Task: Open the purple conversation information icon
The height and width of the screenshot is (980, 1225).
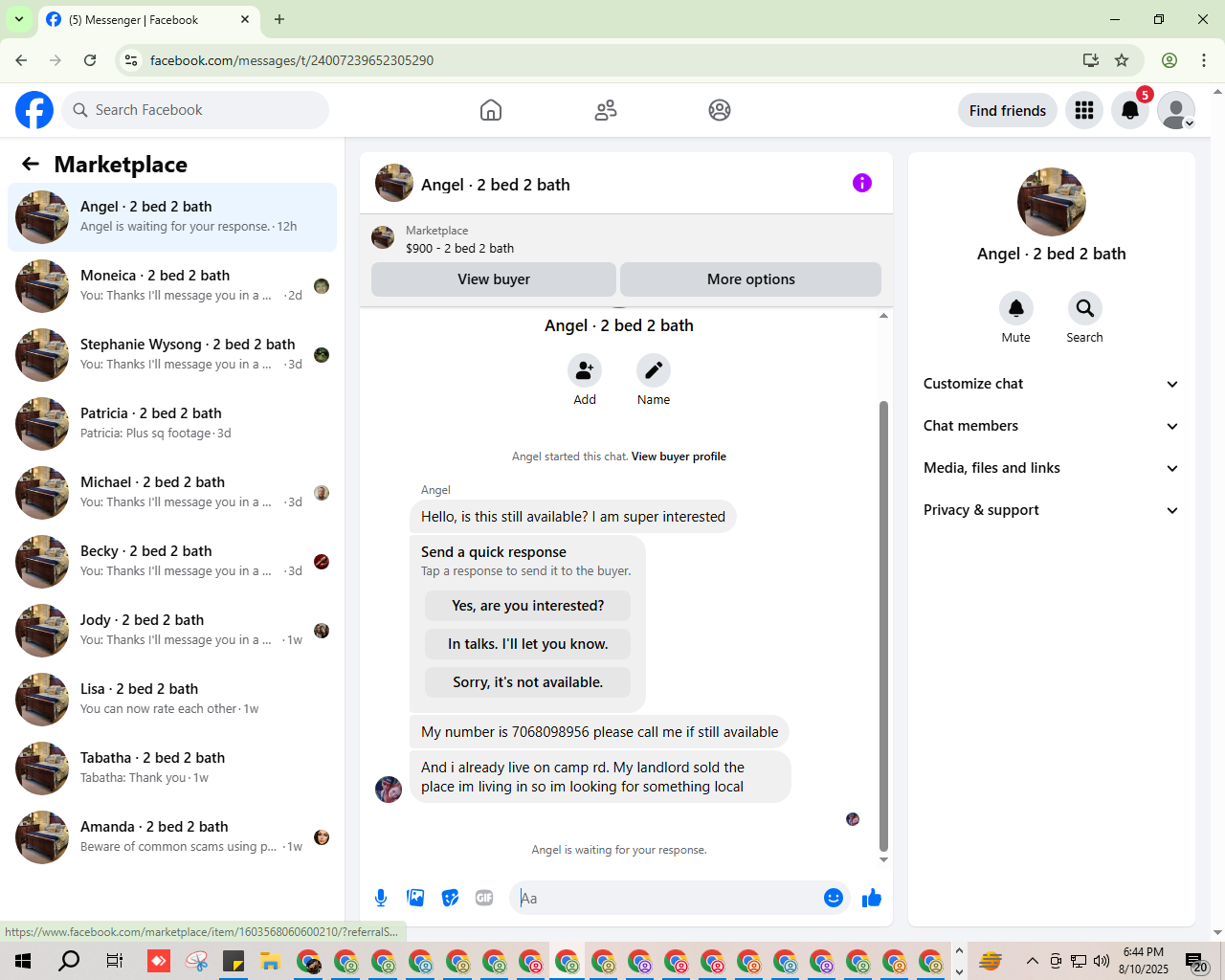Action: [x=862, y=183]
